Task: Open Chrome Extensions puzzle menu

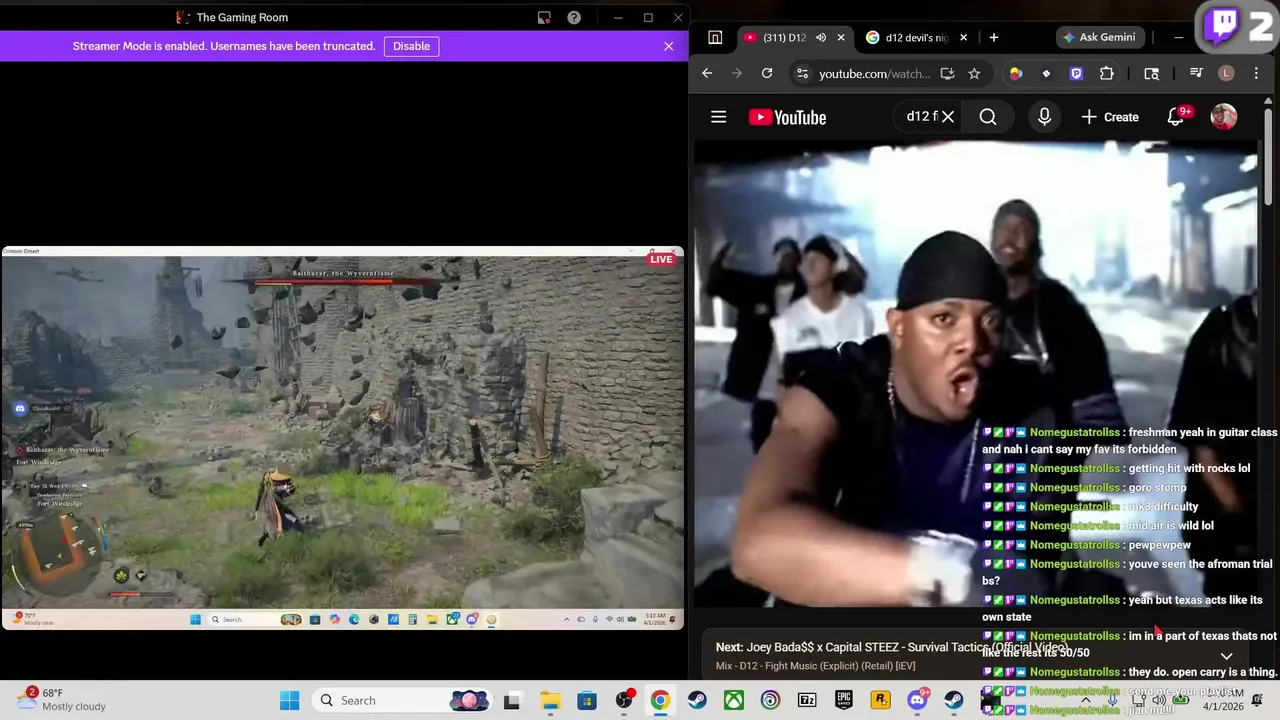Action: tap(1106, 73)
